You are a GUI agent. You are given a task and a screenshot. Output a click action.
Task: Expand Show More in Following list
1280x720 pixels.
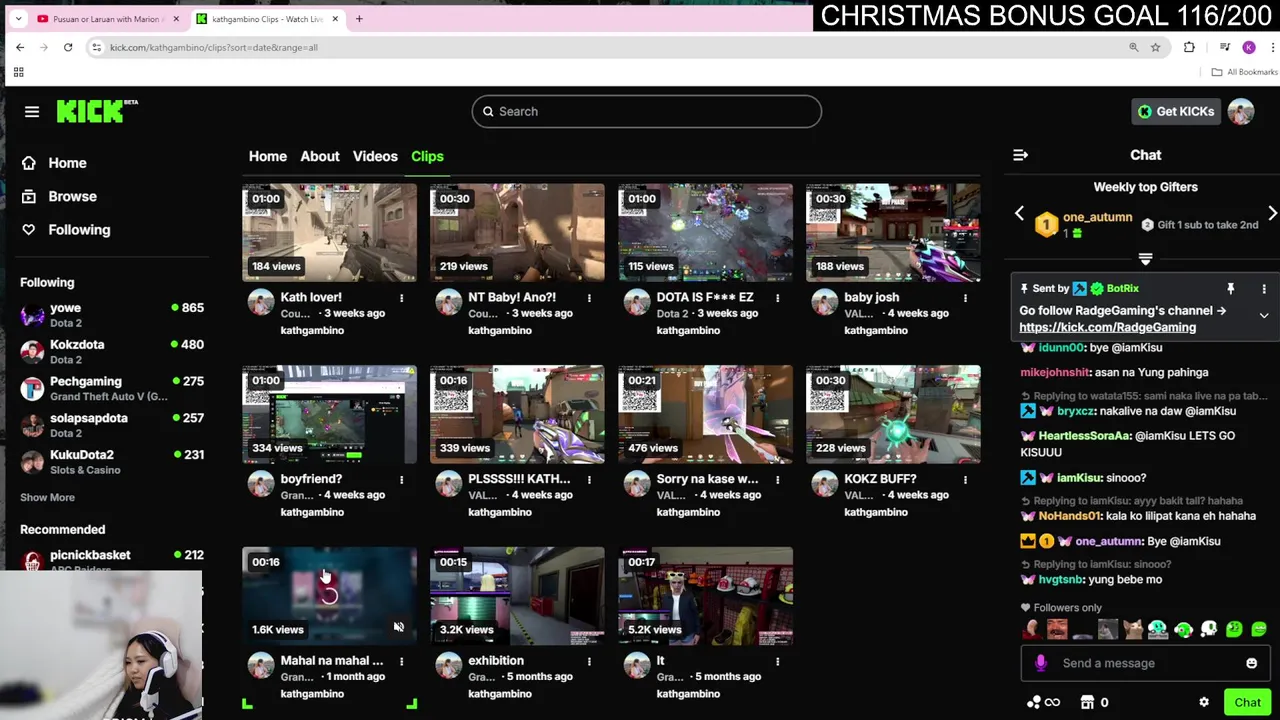point(47,497)
